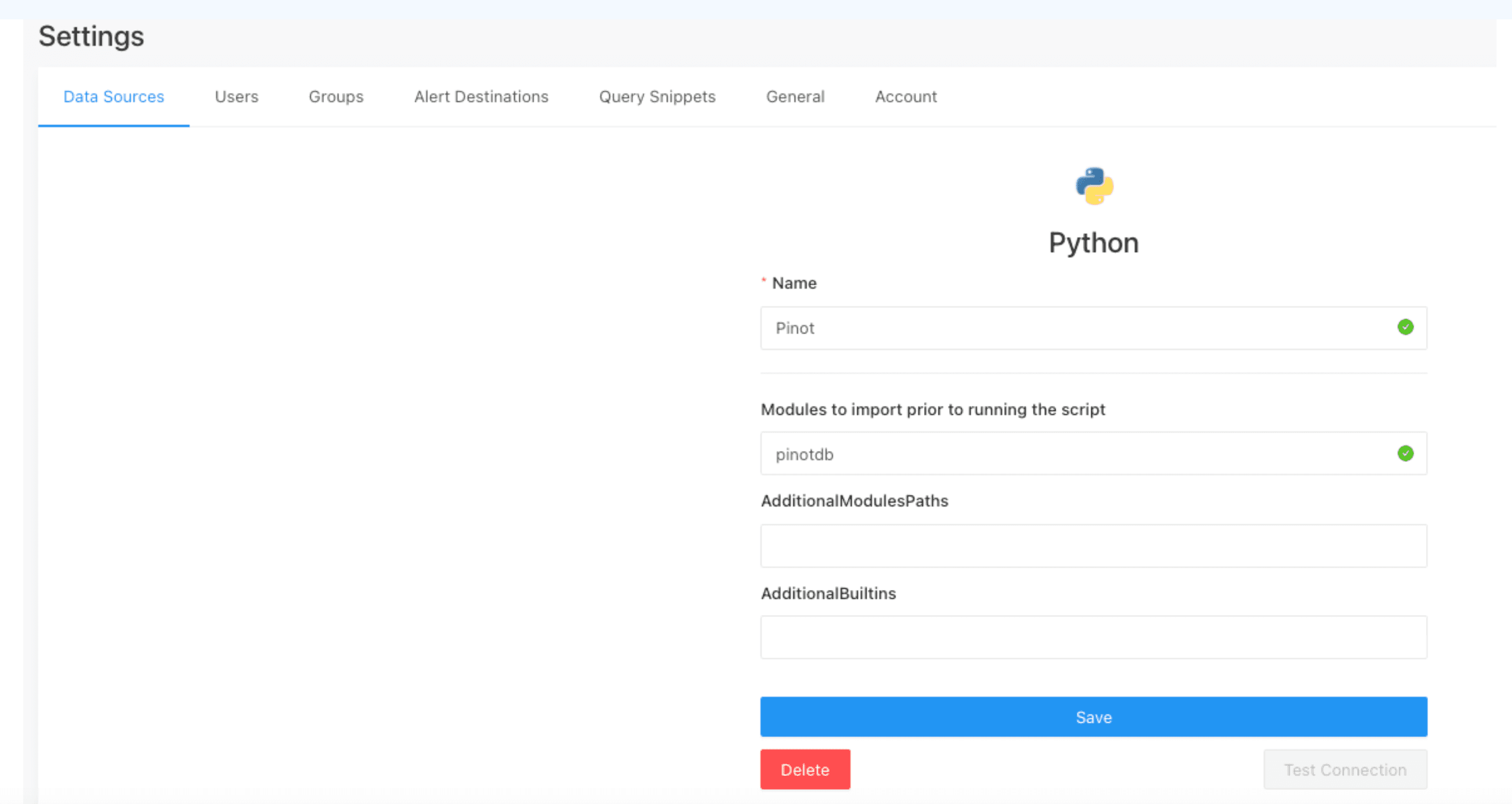Click the green checkmark in Name field
The width and height of the screenshot is (1512, 804).
pyautogui.click(x=1405, y=327)
